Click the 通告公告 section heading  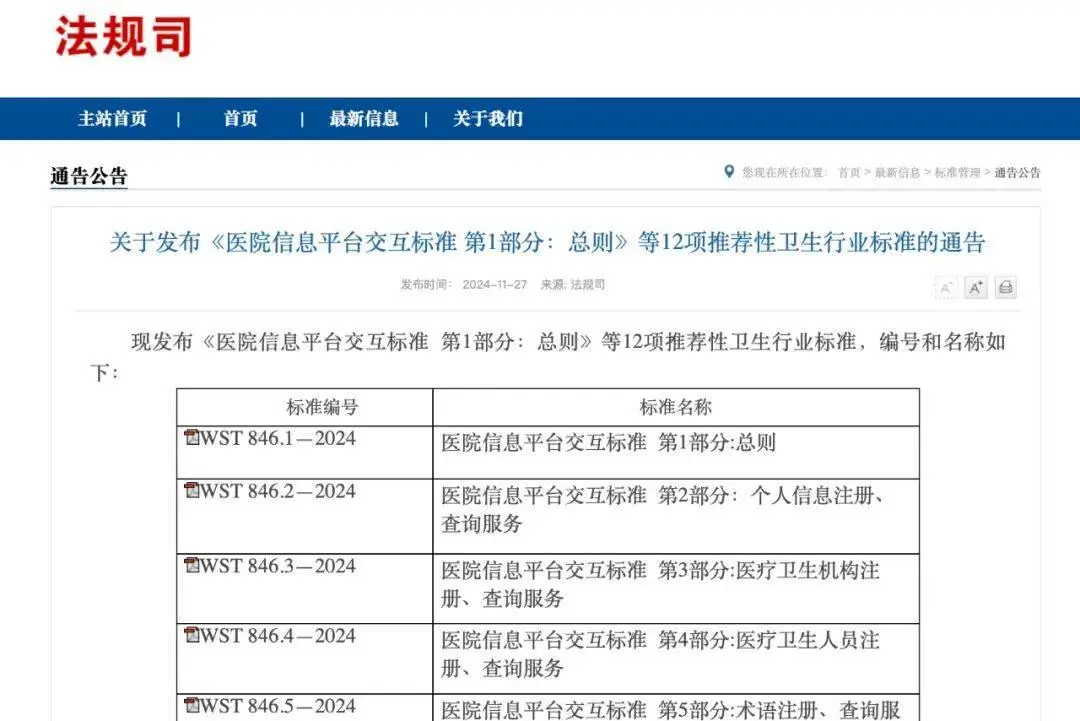(89, 176)
